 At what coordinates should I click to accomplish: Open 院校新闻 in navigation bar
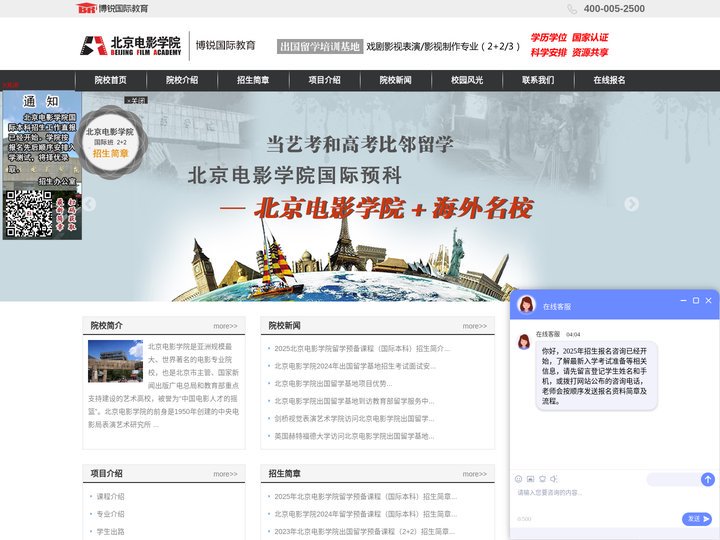(x=395, y=80)
